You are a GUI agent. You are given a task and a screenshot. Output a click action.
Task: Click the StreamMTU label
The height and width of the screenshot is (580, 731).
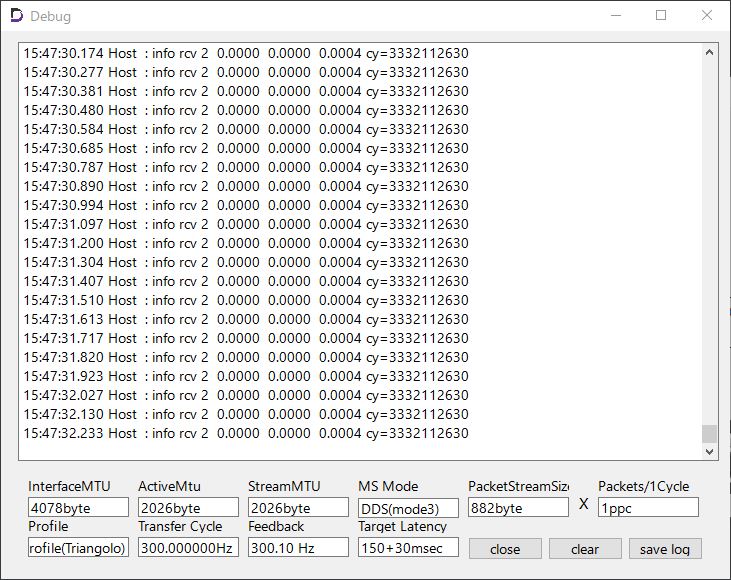click(x=284, y=486)
